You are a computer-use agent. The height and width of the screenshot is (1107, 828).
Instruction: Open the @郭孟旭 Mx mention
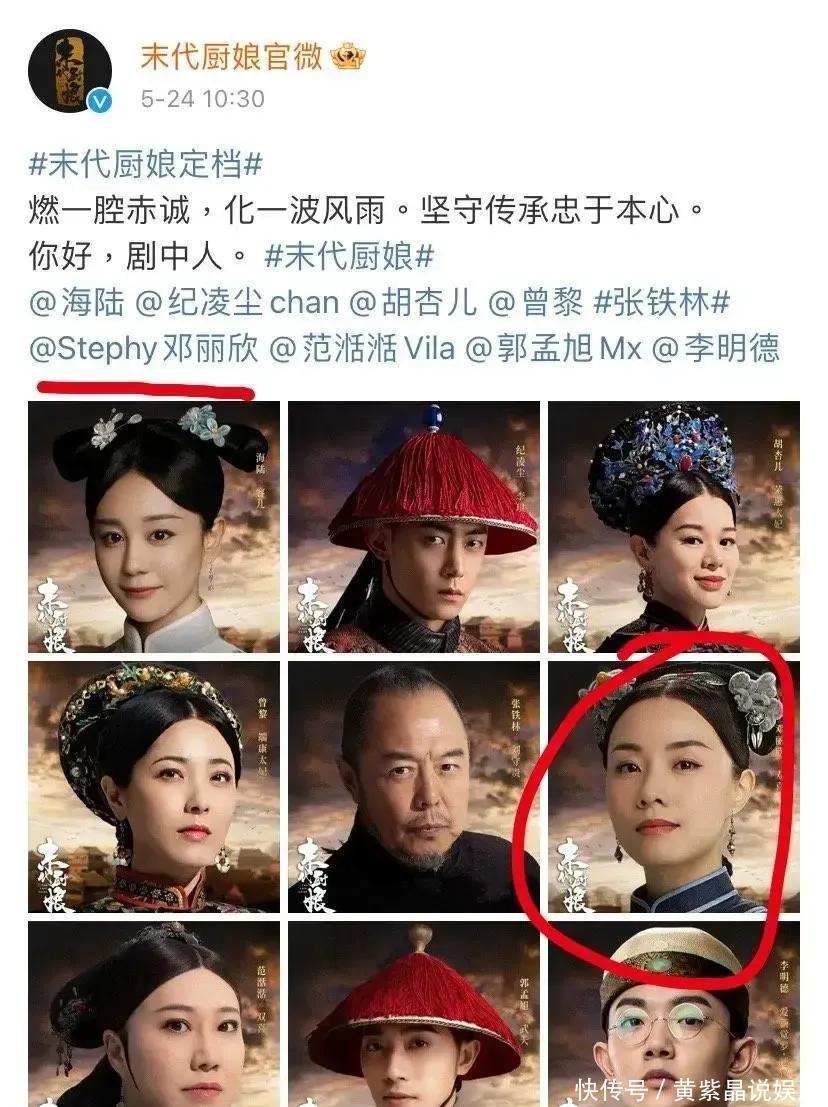point(553,349)
